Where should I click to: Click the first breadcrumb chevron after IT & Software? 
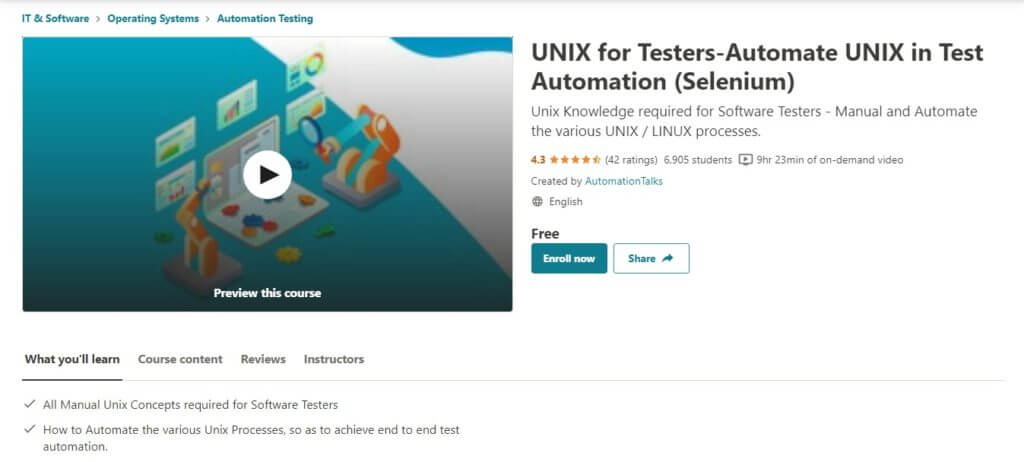coord(98,19)
